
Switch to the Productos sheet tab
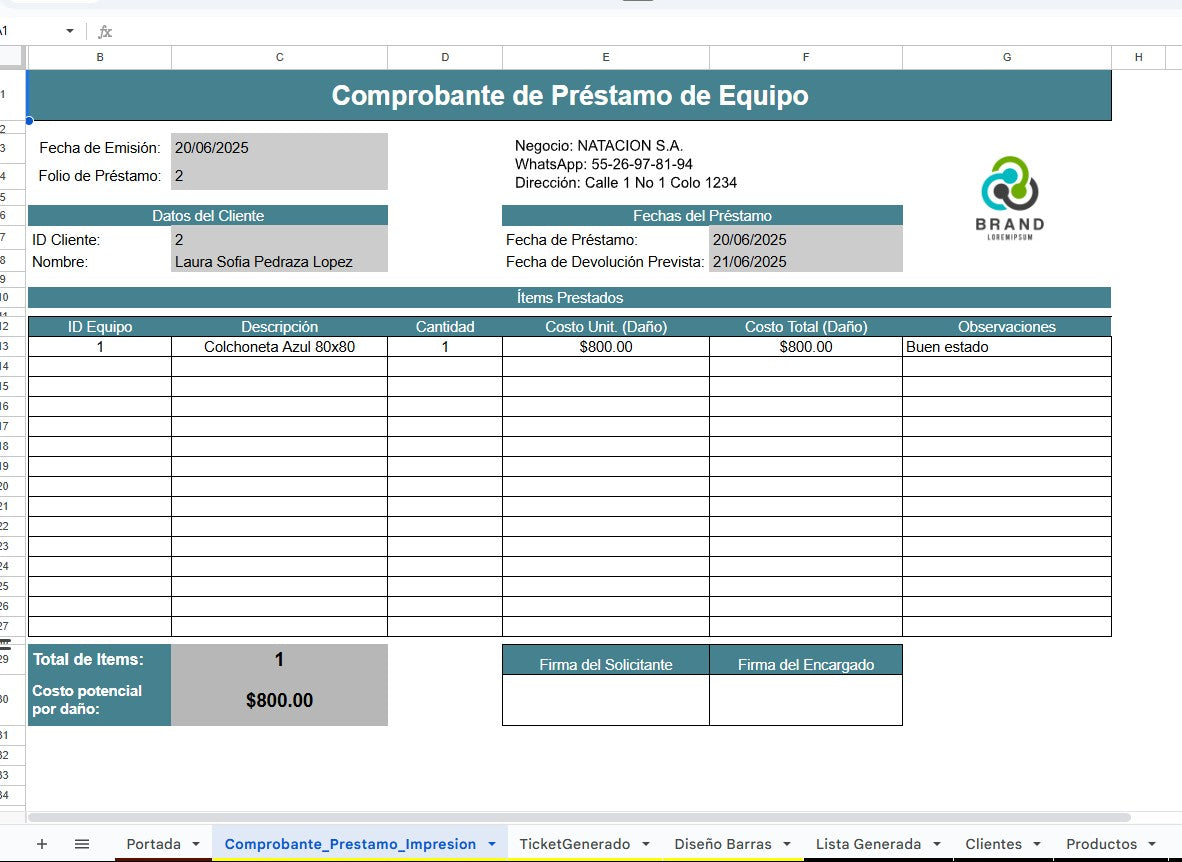coord(1101,844)
